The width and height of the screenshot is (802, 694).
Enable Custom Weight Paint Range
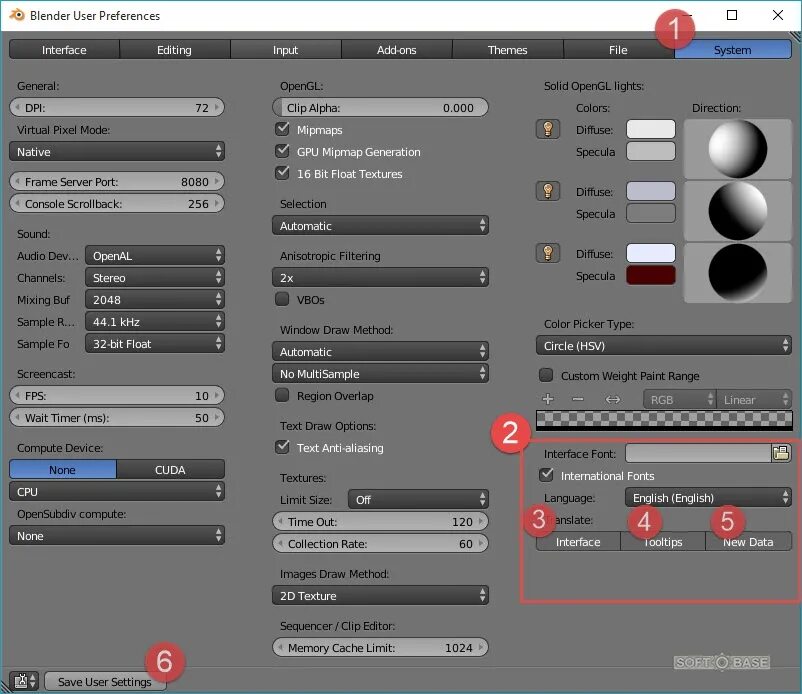(x=546, y=375)
